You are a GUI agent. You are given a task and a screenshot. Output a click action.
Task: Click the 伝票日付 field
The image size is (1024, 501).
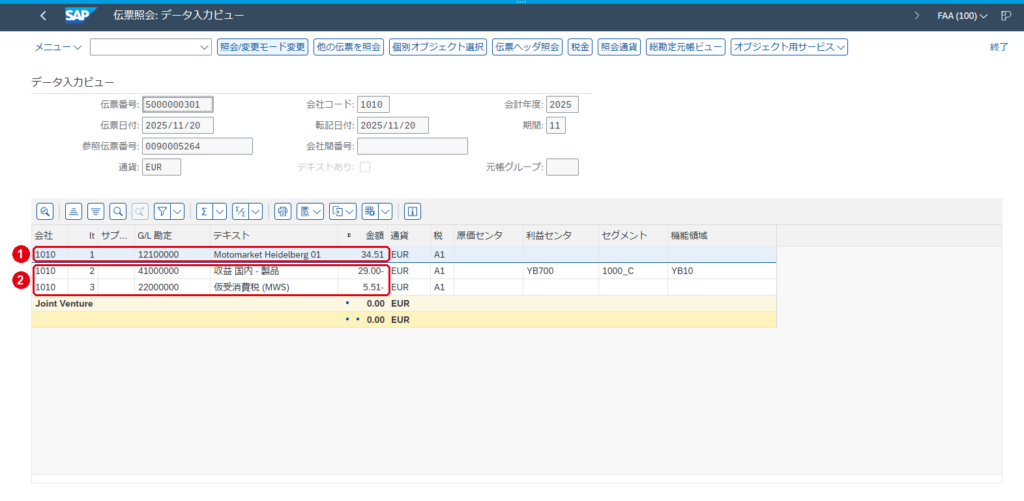point(178,125)
